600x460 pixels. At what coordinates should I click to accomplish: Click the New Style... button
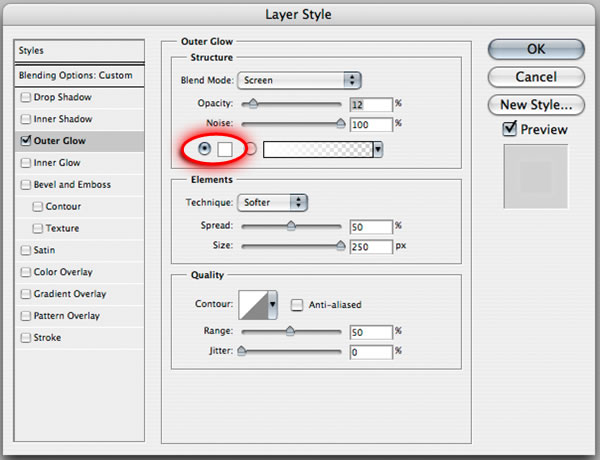tap(536, 104)
